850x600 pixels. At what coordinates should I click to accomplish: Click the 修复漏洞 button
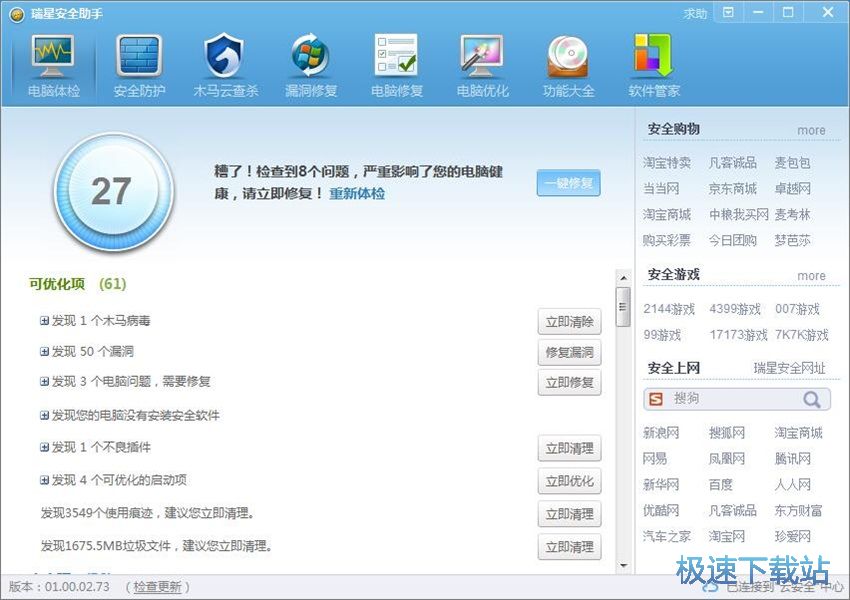569,352
